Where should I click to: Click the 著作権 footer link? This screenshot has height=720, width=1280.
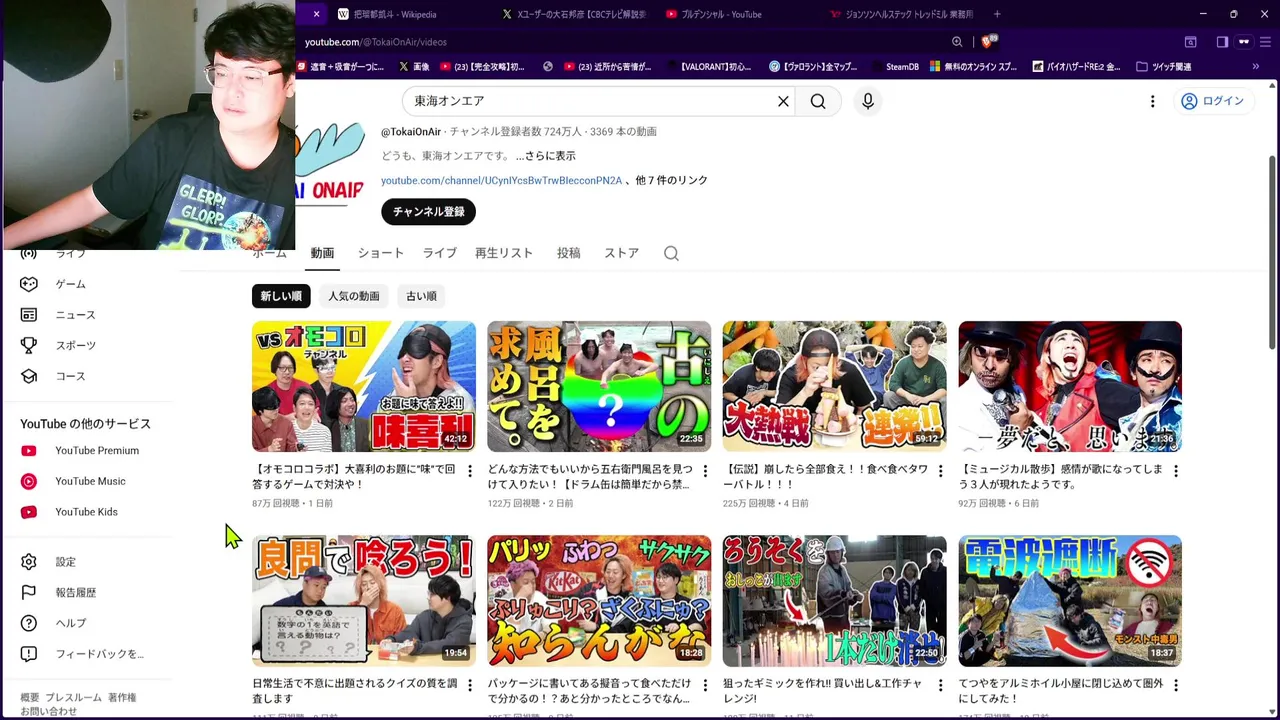coord(122,698)
